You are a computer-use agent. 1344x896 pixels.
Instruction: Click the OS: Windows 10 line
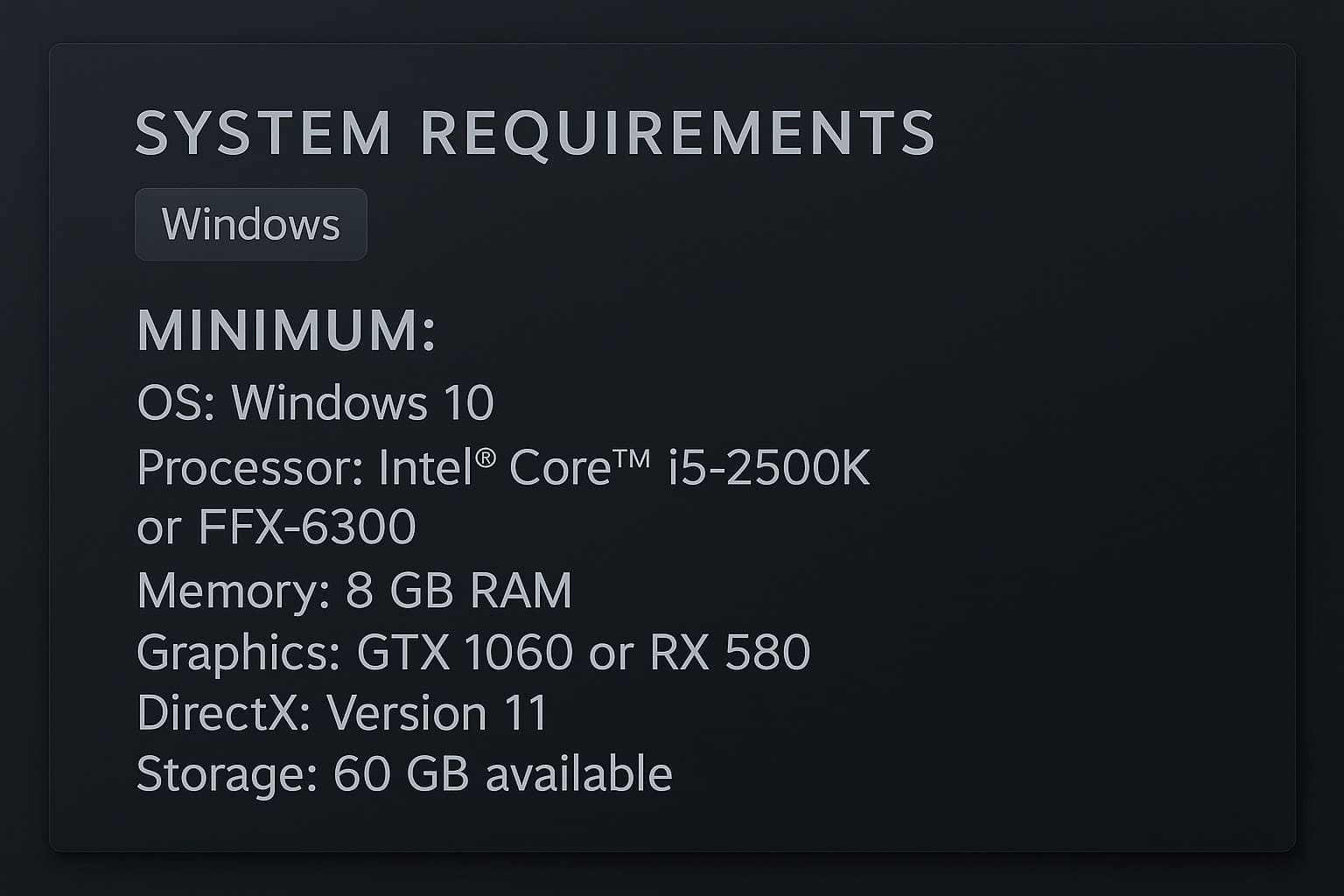coord(315,402)
